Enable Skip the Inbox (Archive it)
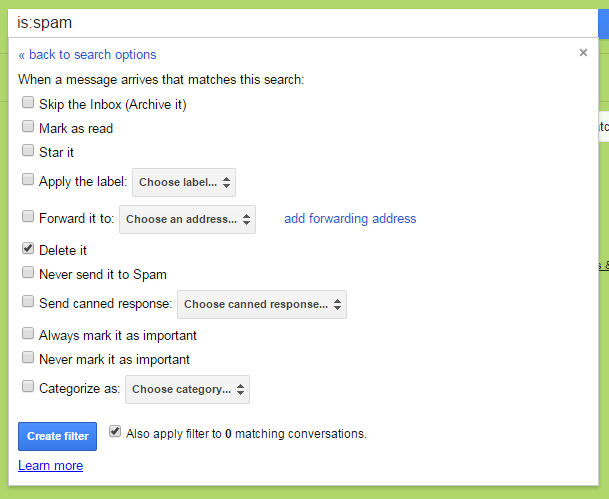Screen dimensions: 609x499 click(x=28, y=103)
